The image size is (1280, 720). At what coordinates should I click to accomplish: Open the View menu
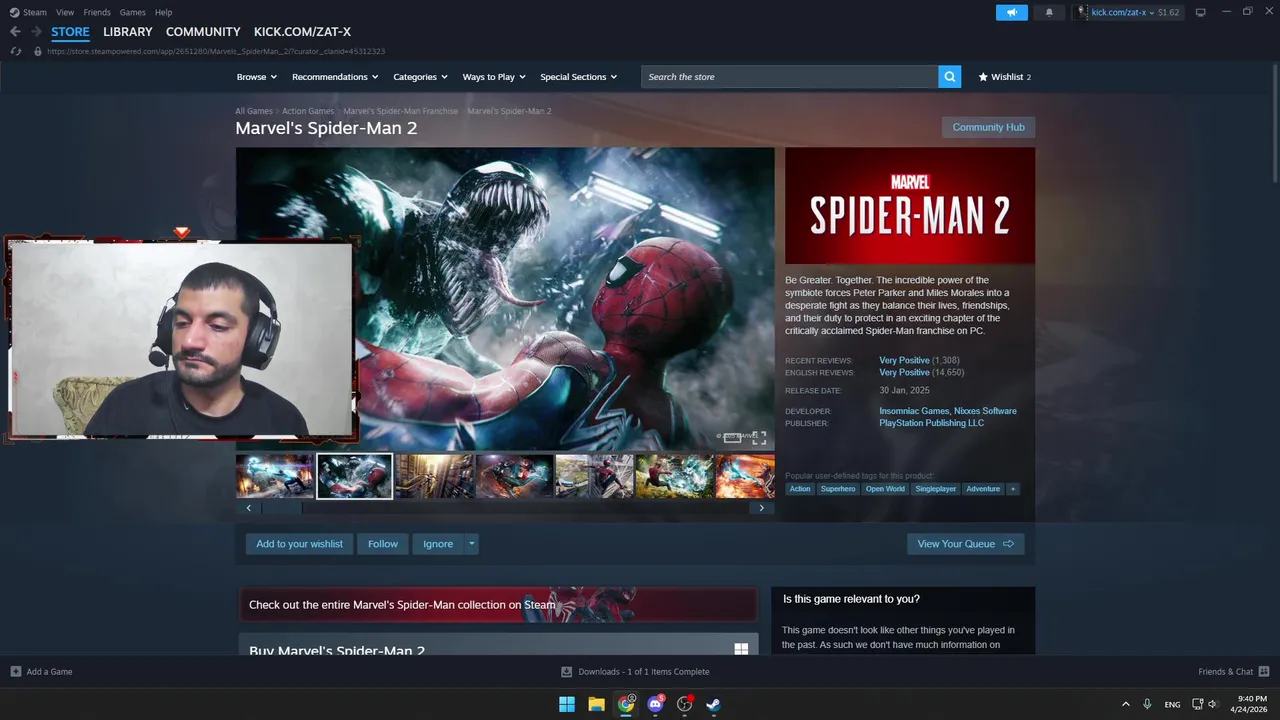pyautogui.click(x=65, y=12)
